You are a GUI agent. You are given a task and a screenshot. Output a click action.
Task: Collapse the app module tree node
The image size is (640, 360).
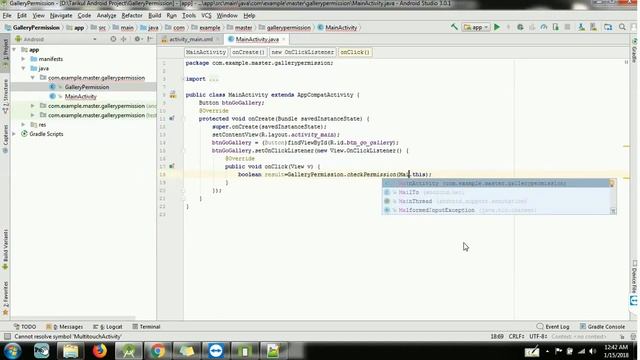15,49
